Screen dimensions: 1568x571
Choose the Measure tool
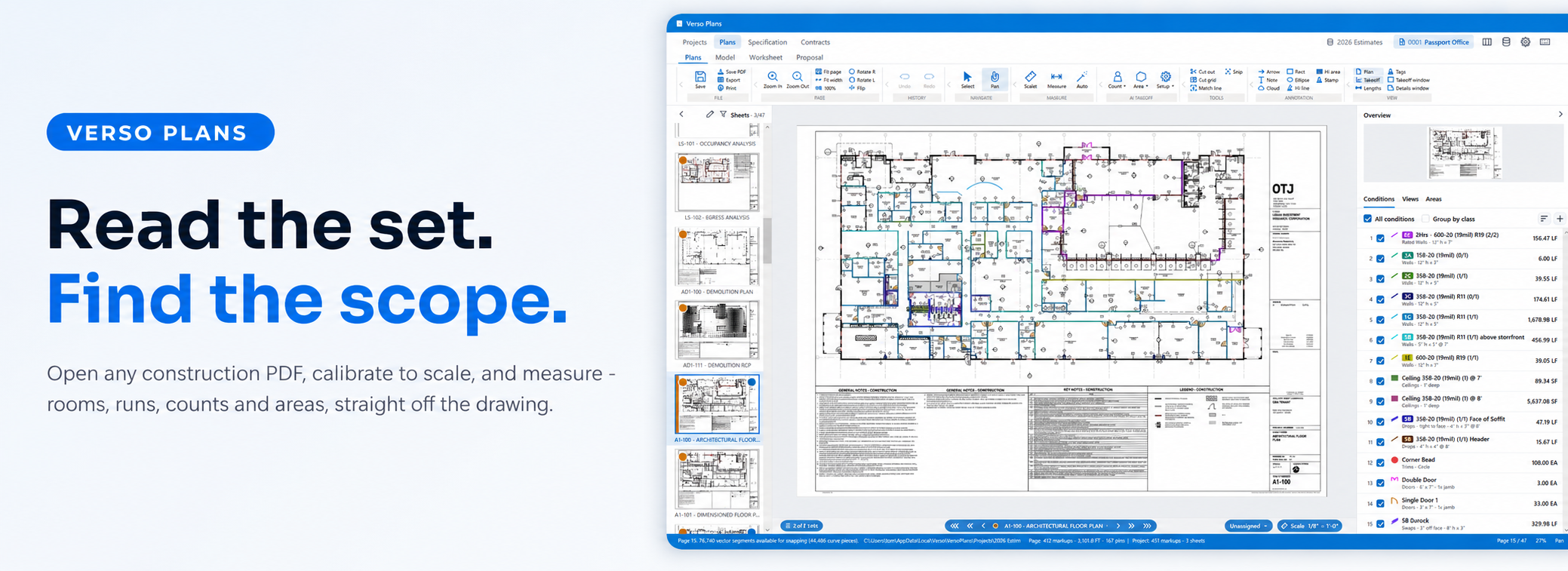(x=1056, y=80)
